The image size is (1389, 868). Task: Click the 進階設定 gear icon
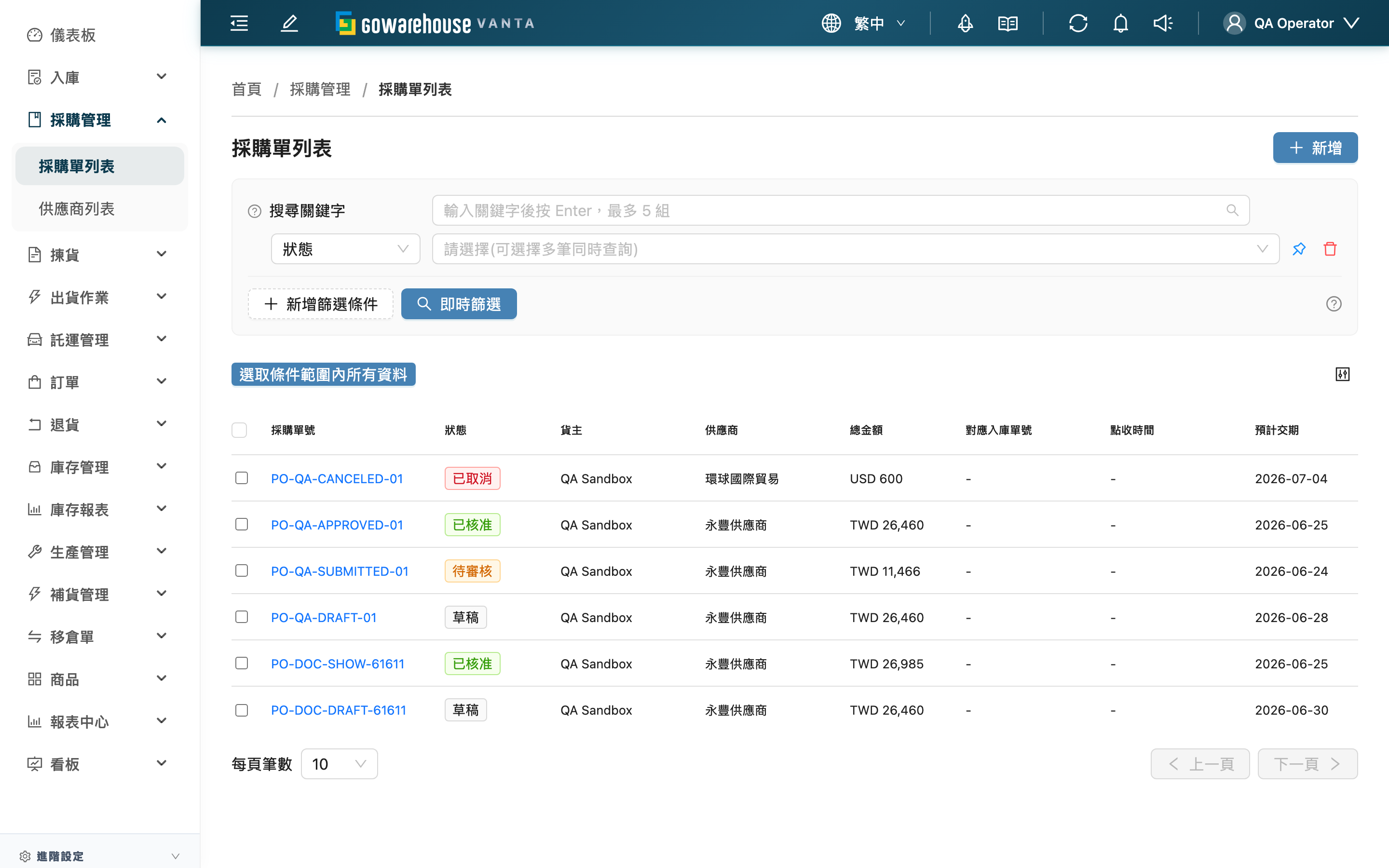pyautogui.click(x=25, y=856)
